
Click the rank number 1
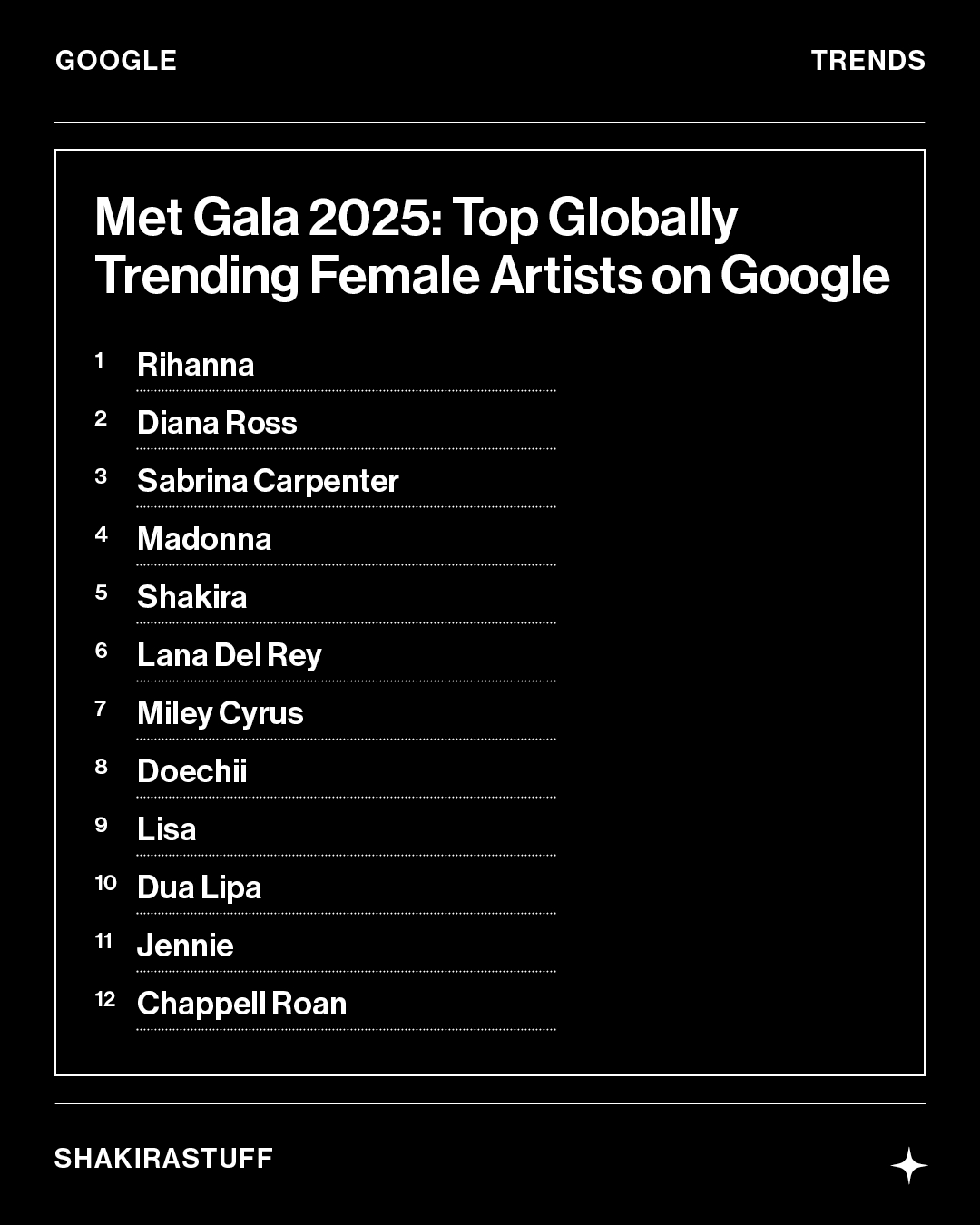click(x=100, y=360)
